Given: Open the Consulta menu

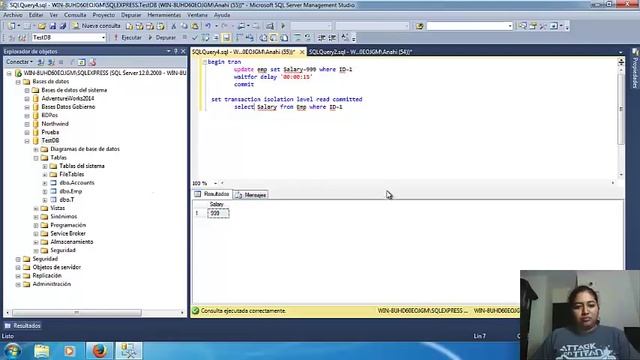Looking at the screenshot, I should click(75, 15).
